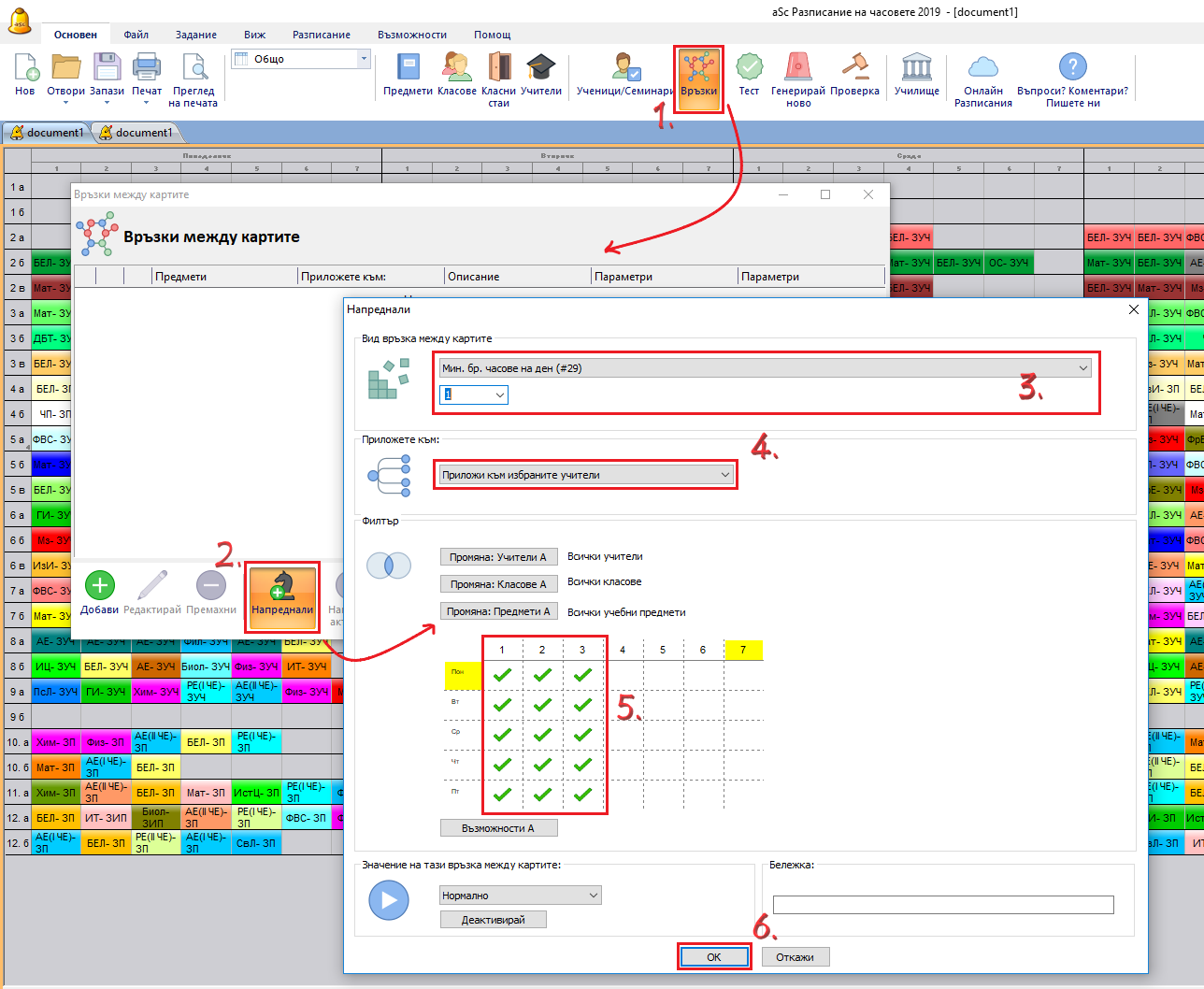
Task: Open the Разписание menu tab
Action: click(x=321, y=35)
